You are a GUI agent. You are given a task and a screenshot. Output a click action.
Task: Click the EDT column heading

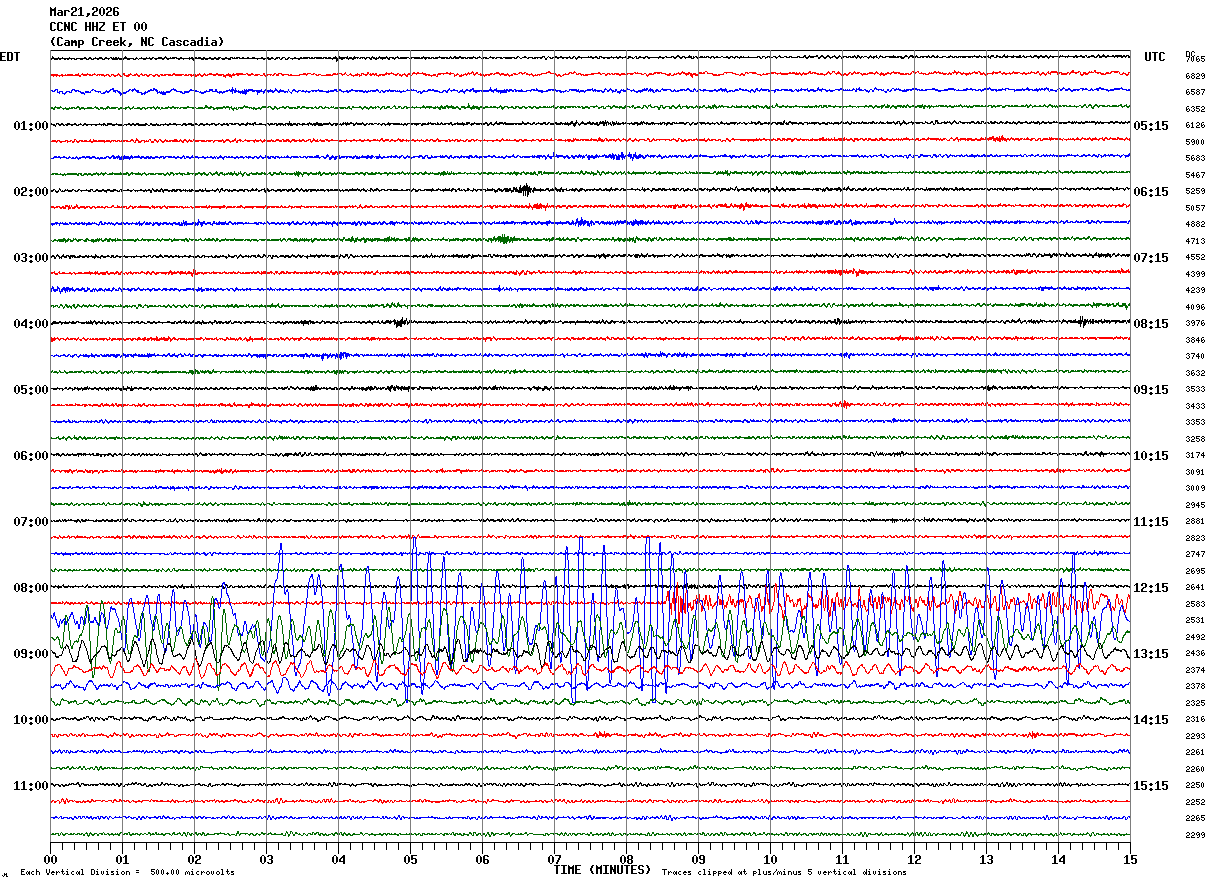[x=10, y=57]
